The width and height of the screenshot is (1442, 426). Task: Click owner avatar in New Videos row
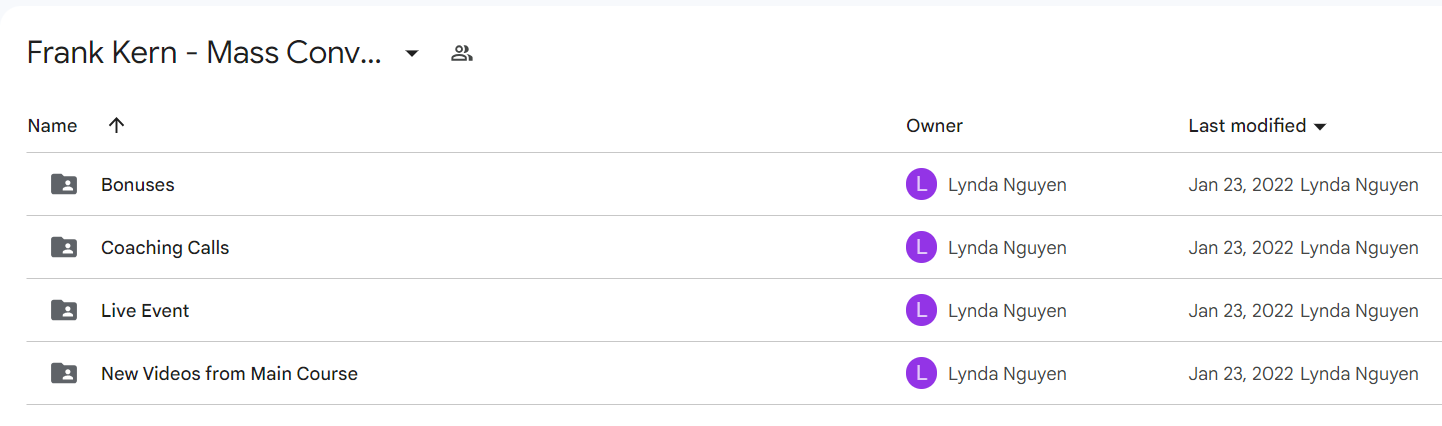(x=921, y=373)
